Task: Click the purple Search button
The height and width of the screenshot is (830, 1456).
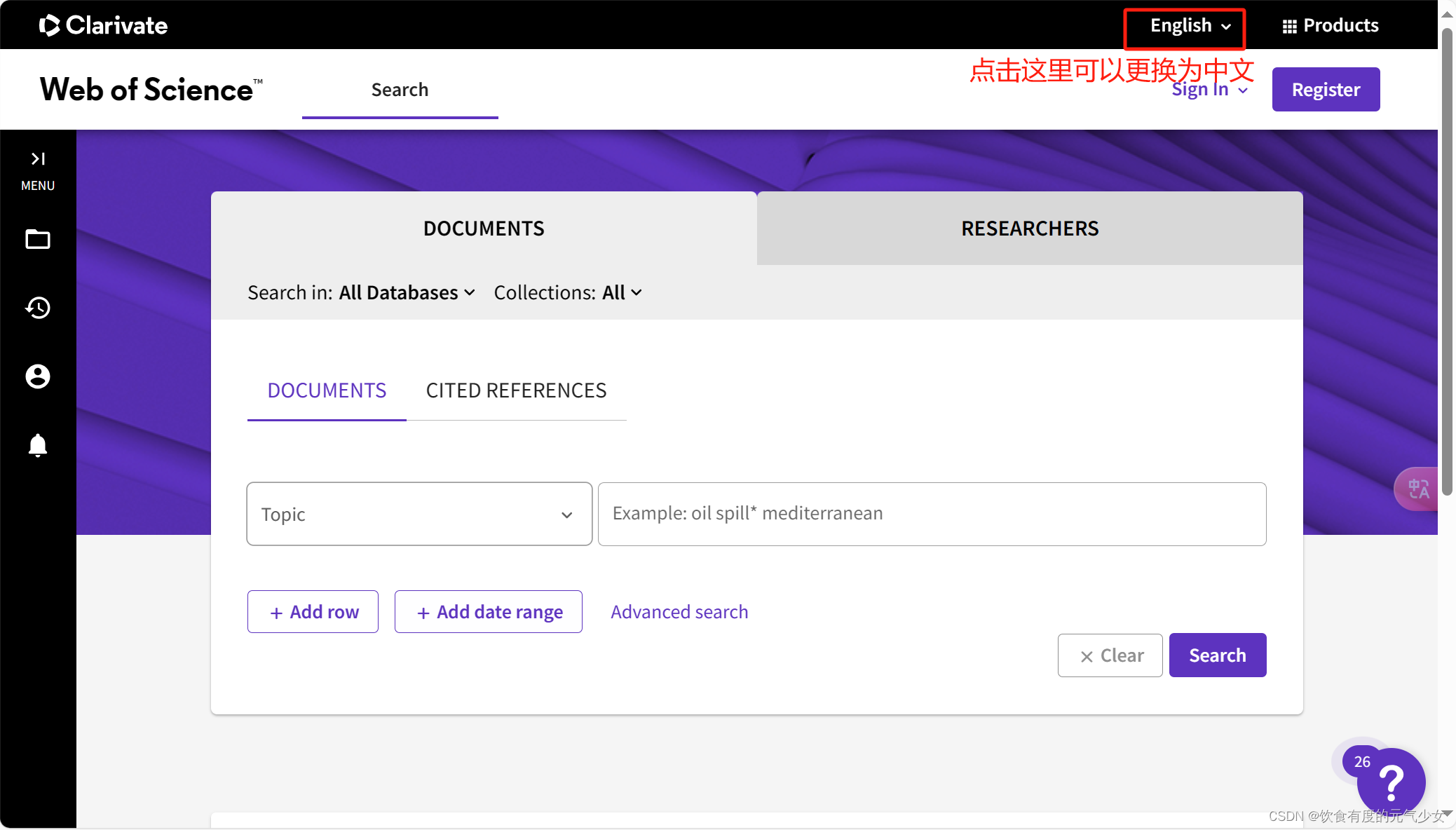Action: click(x=1218, y=655)
